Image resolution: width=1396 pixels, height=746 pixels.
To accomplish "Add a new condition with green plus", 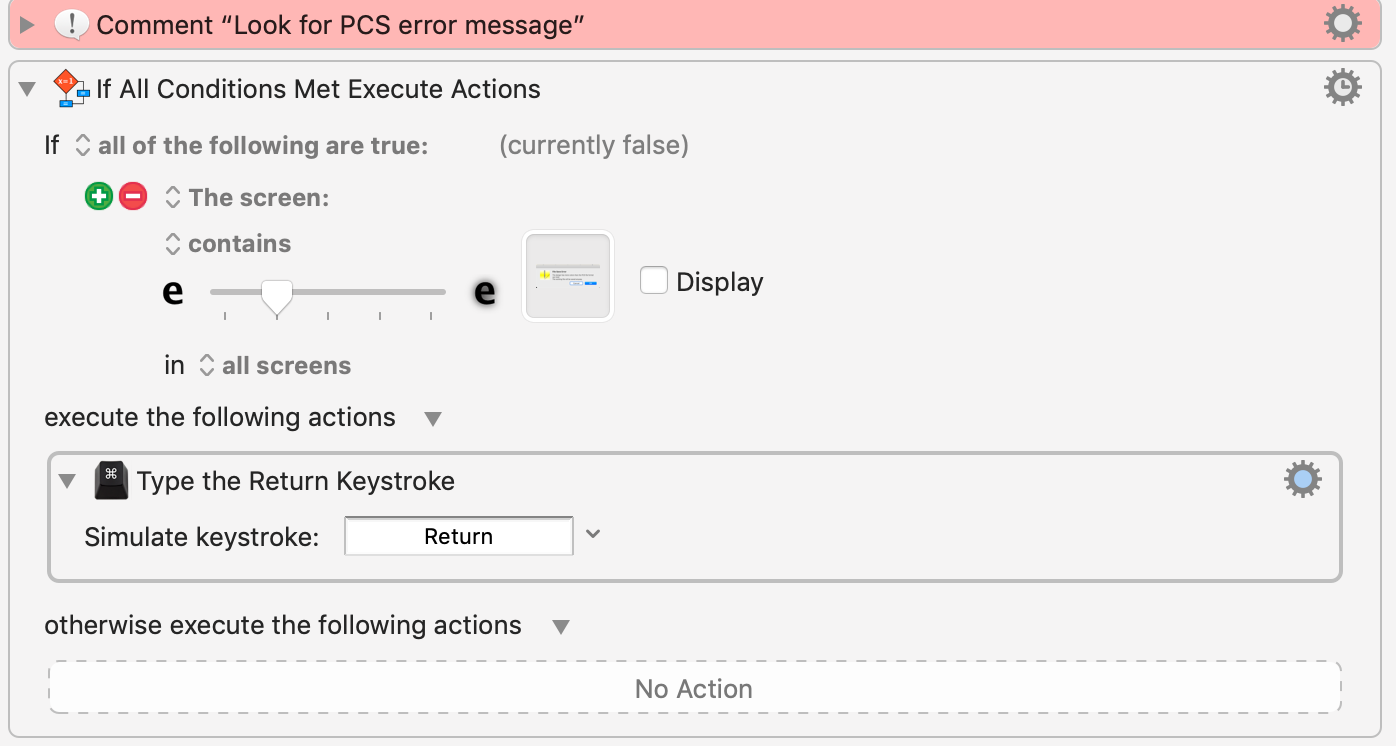I will [x=98, y=197].
